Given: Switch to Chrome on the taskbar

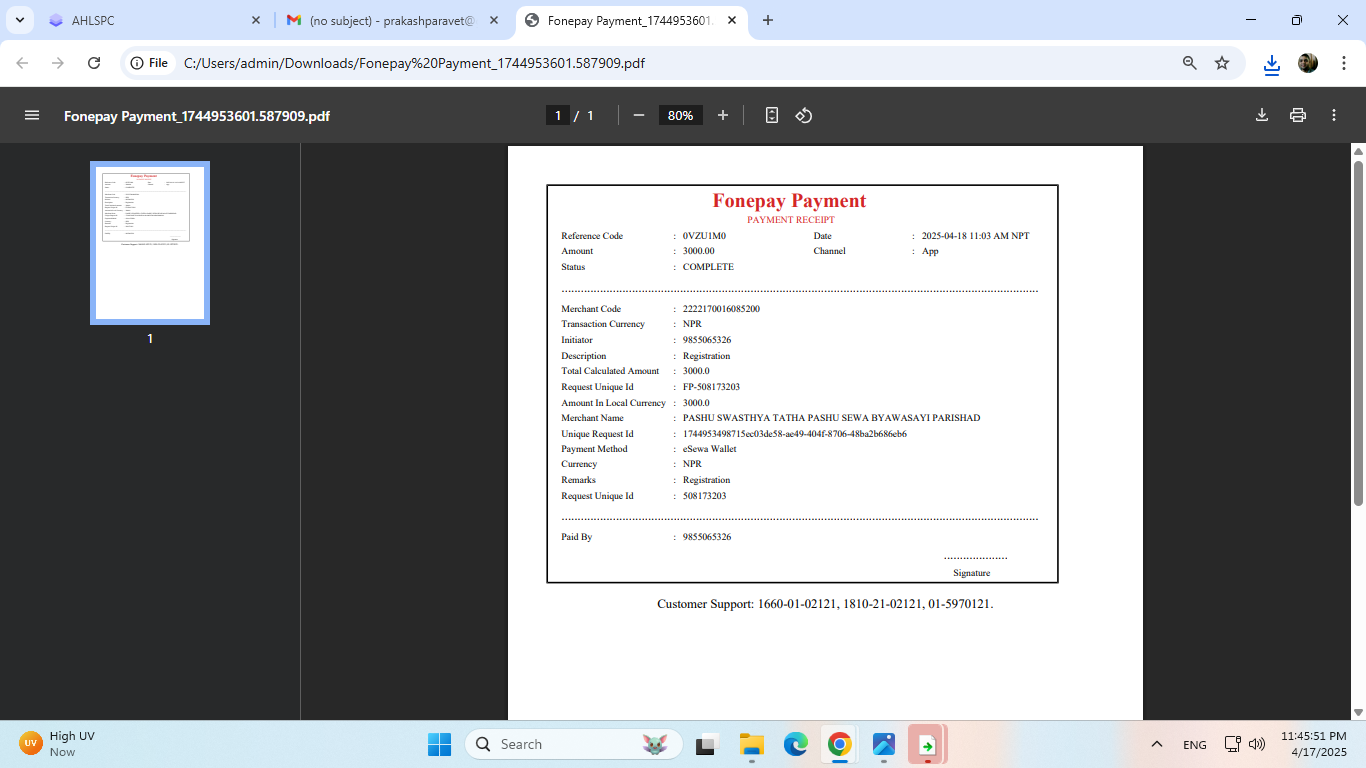Looking at the screenshot, I should (839, 744).
